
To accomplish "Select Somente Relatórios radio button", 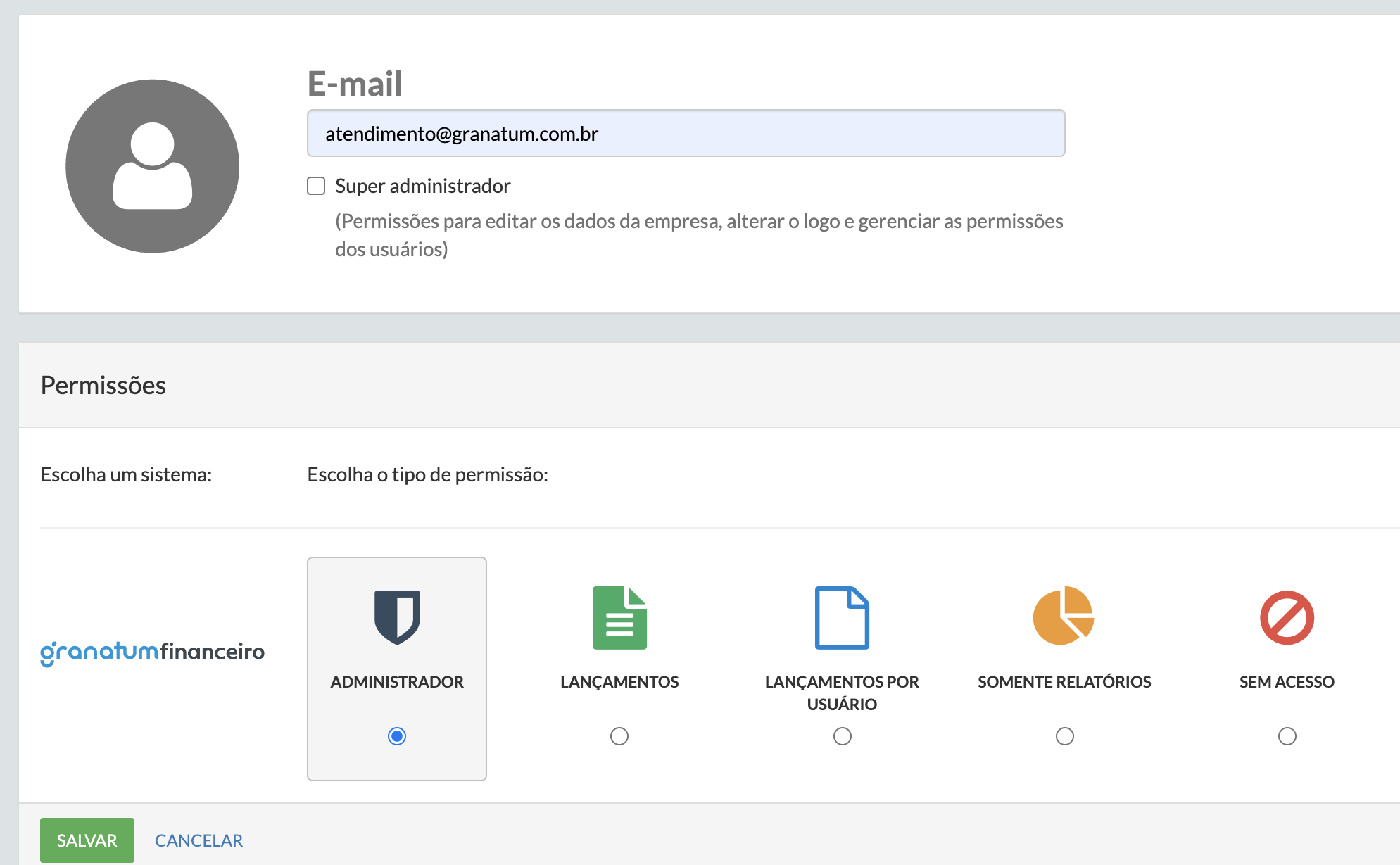I will [x=1065, y=736].
